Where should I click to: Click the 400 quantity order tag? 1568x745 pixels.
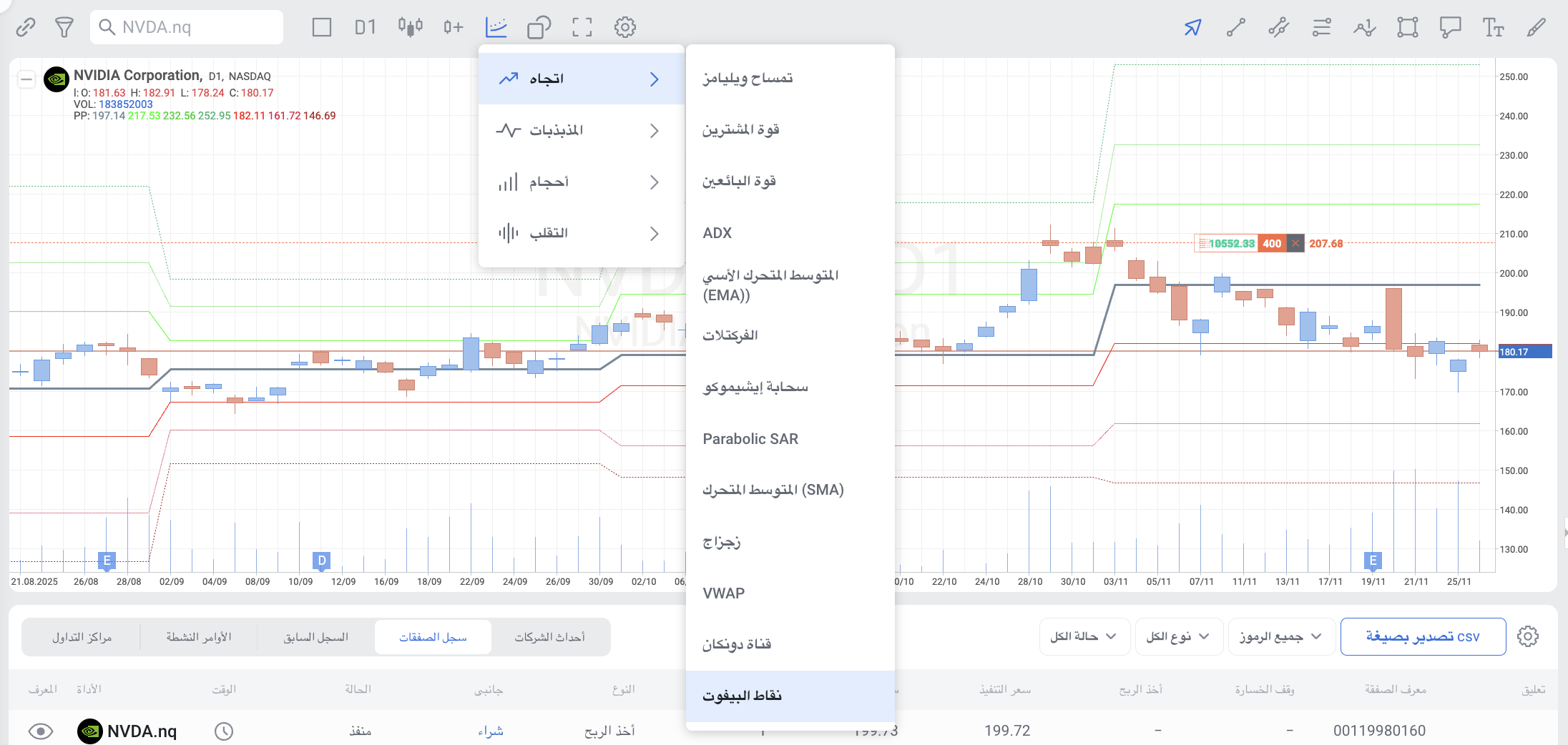click(1272, 243)
